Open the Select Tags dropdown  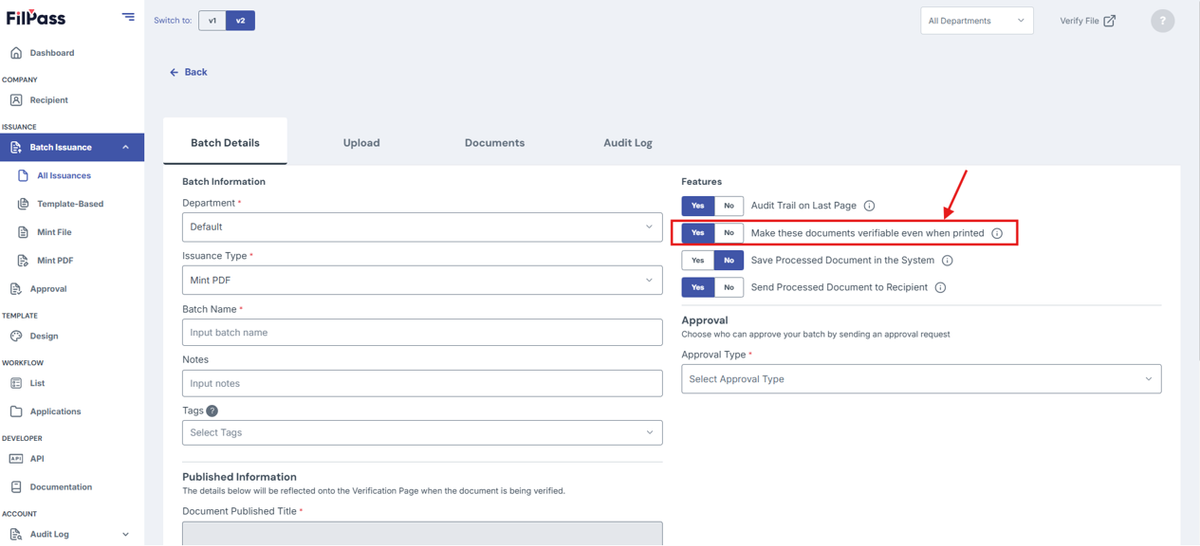point(422,432)
